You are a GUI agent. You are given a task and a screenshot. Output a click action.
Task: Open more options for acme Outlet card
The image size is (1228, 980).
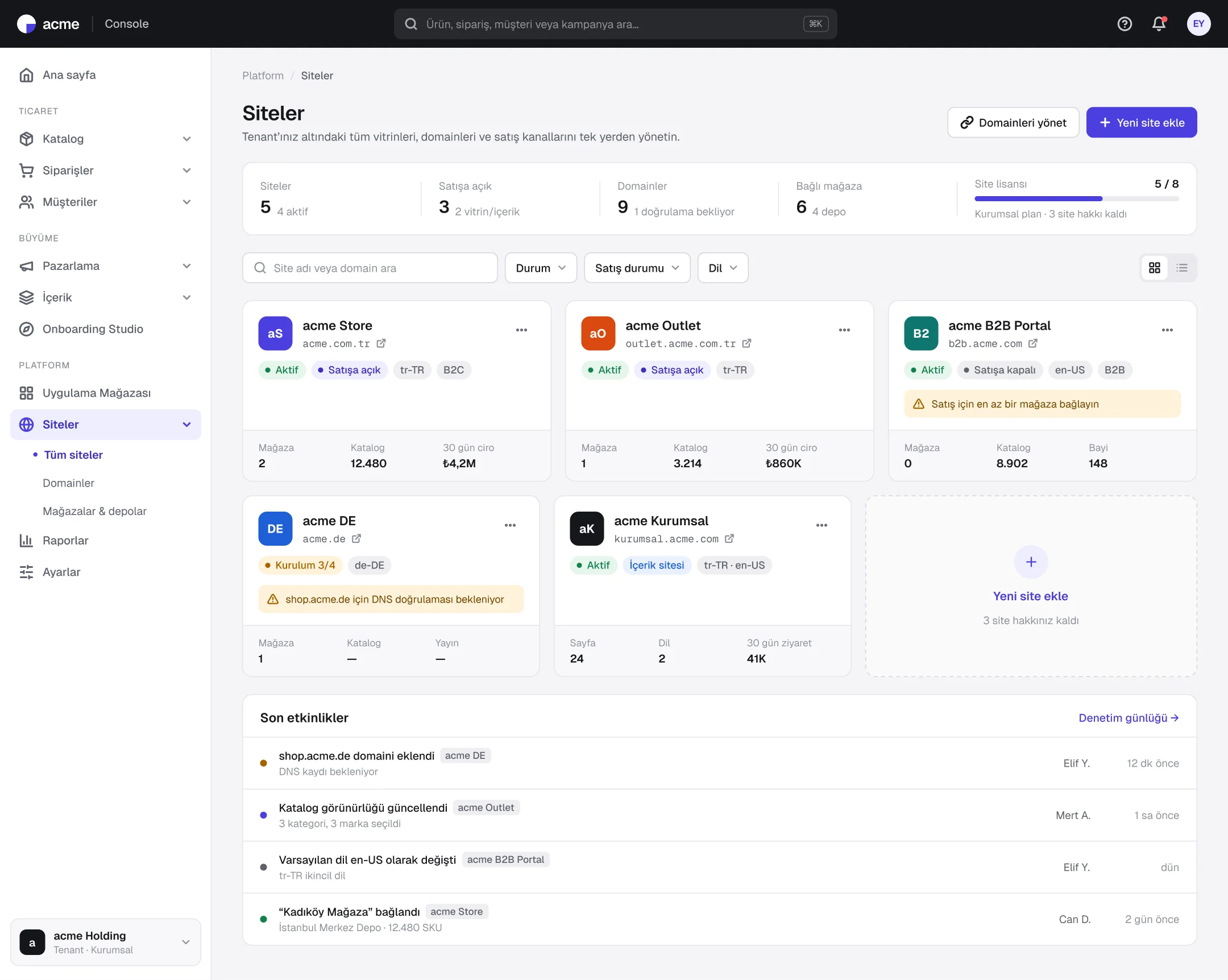(844, 330)
